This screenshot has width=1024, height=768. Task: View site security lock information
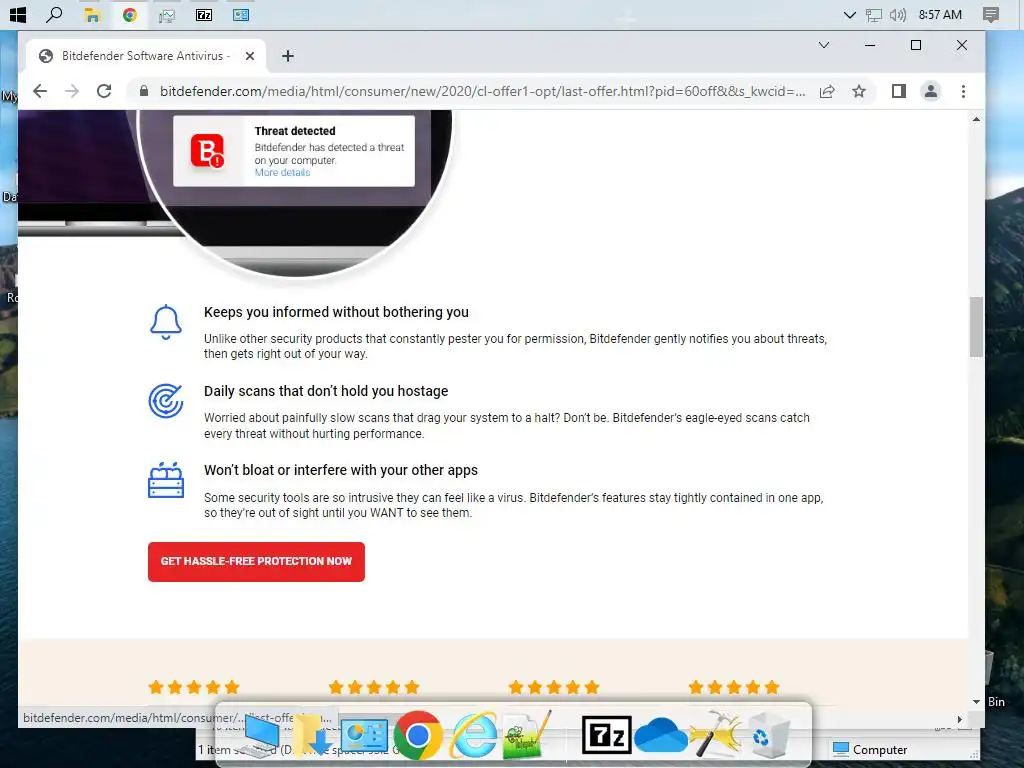144,91
